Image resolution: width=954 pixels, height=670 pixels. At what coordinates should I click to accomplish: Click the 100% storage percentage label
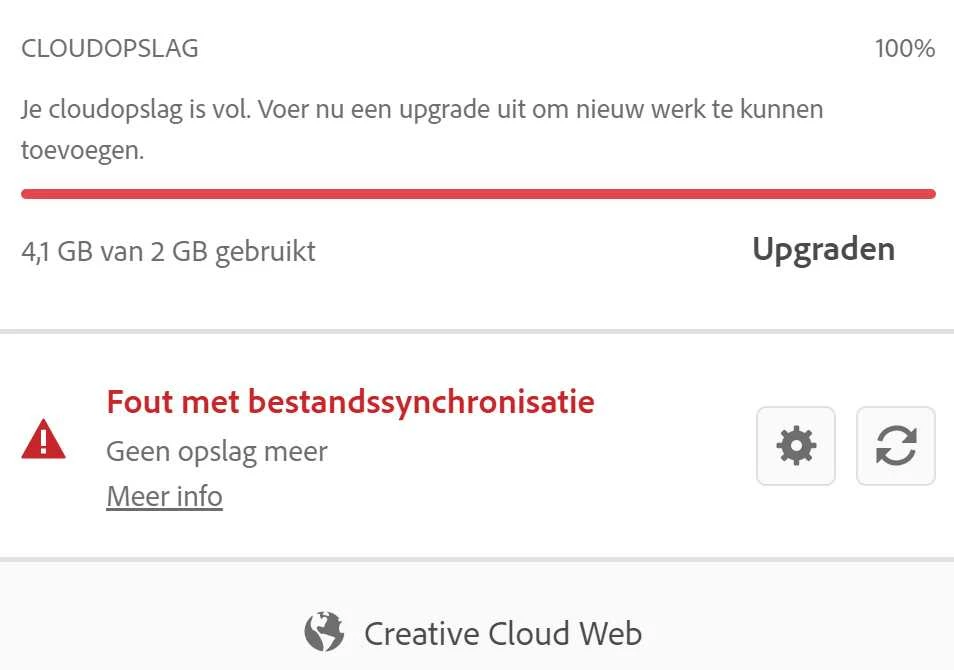pos(905,49)
